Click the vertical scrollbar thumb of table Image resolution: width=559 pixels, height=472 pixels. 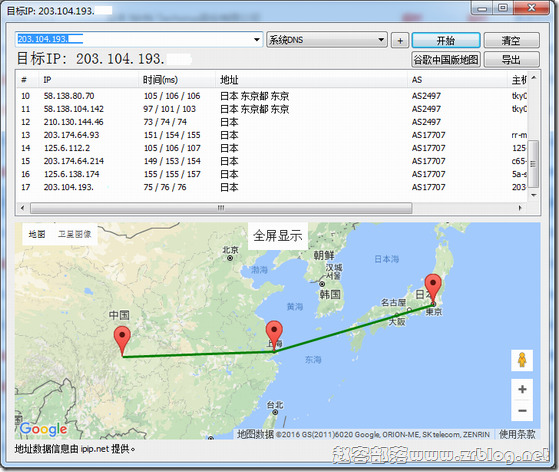point(533,164)
